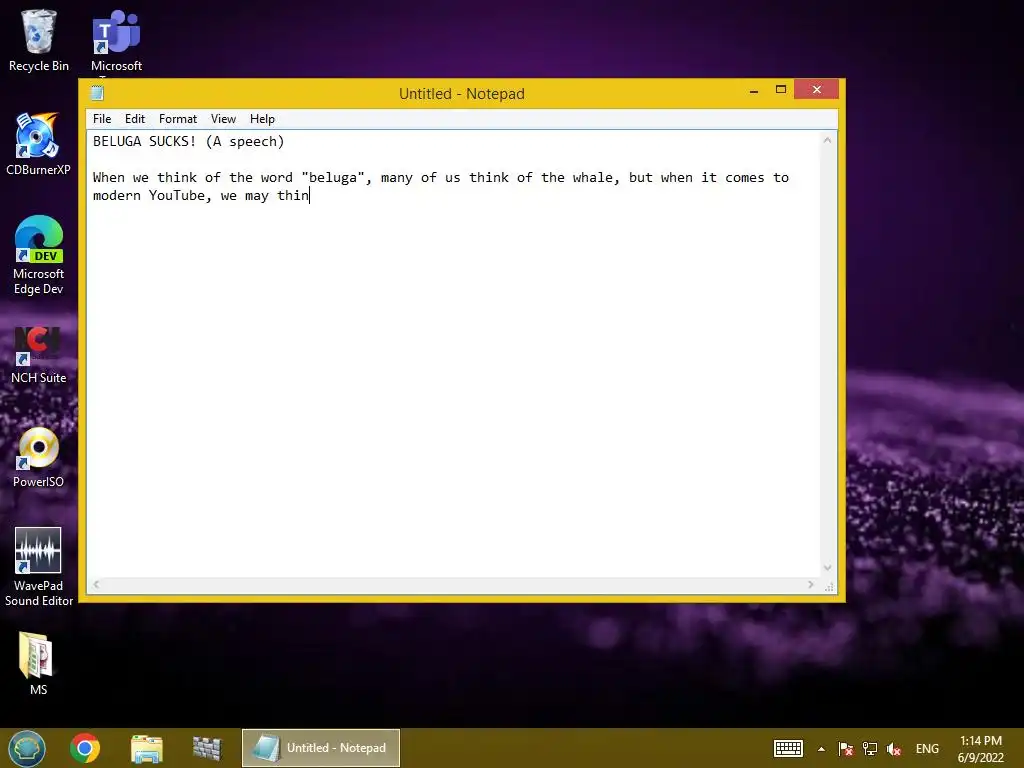Place cursor in "BELUGA SUCKS!" title line
1024x768 pixels.
pyautogui.click(x=144, y=141)
